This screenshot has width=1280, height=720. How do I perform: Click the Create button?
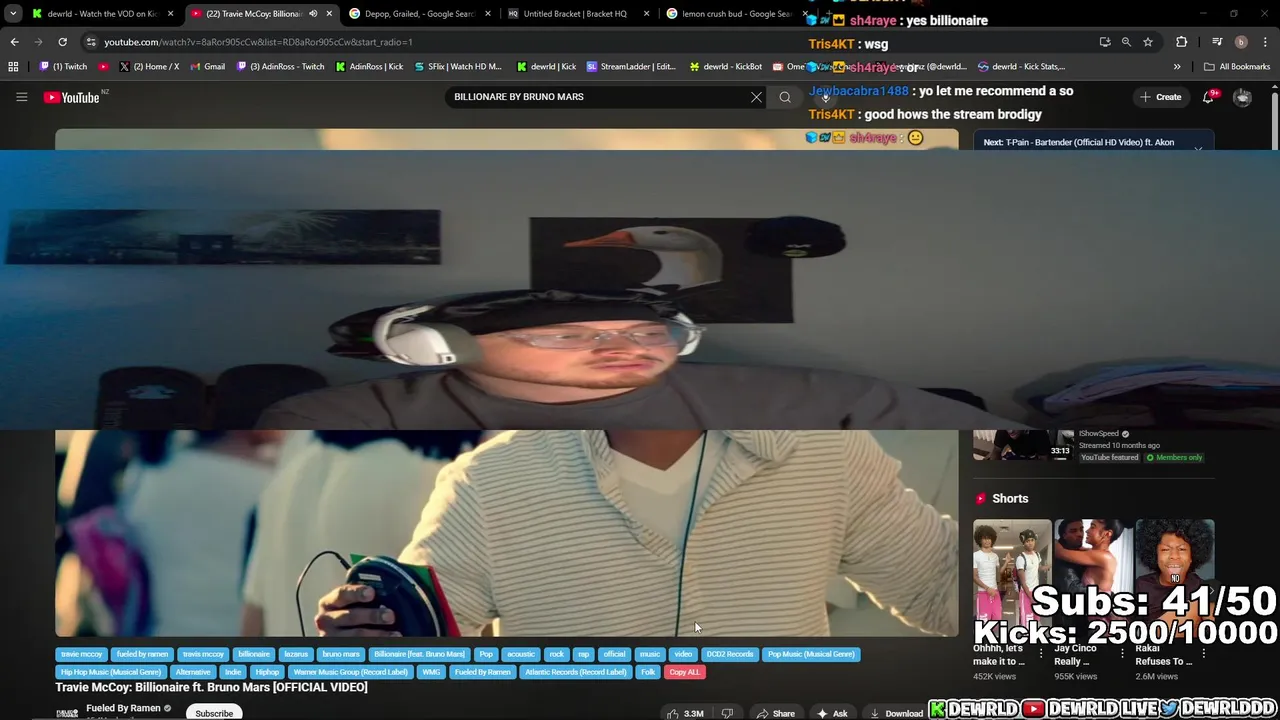(1160, 97)
